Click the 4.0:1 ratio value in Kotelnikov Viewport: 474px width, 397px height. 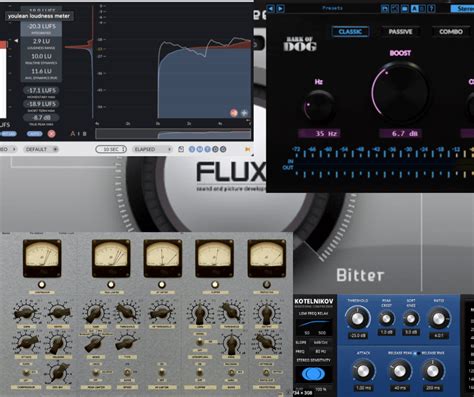point(439,335)
